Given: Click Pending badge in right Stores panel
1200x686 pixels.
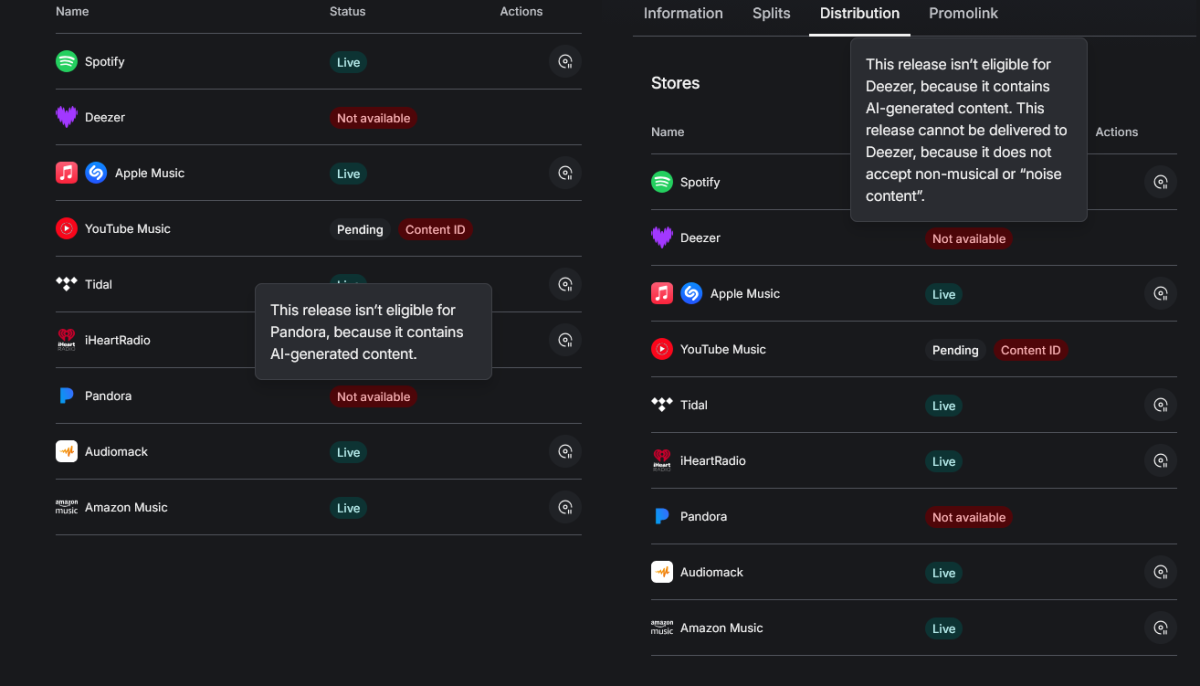Looking at the screenshot, I should [x=955, y=351].
